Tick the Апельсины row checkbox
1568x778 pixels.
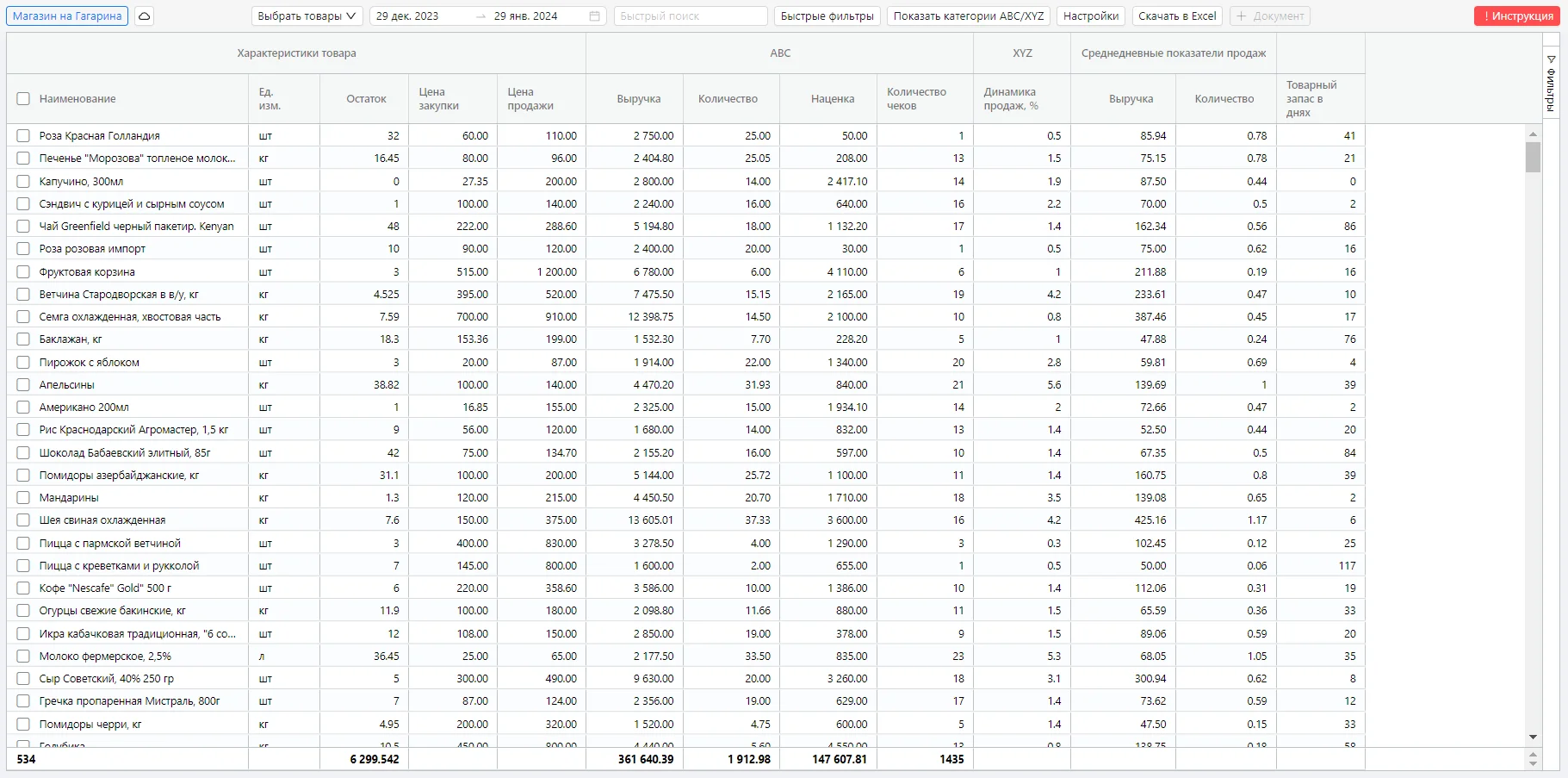23,385
